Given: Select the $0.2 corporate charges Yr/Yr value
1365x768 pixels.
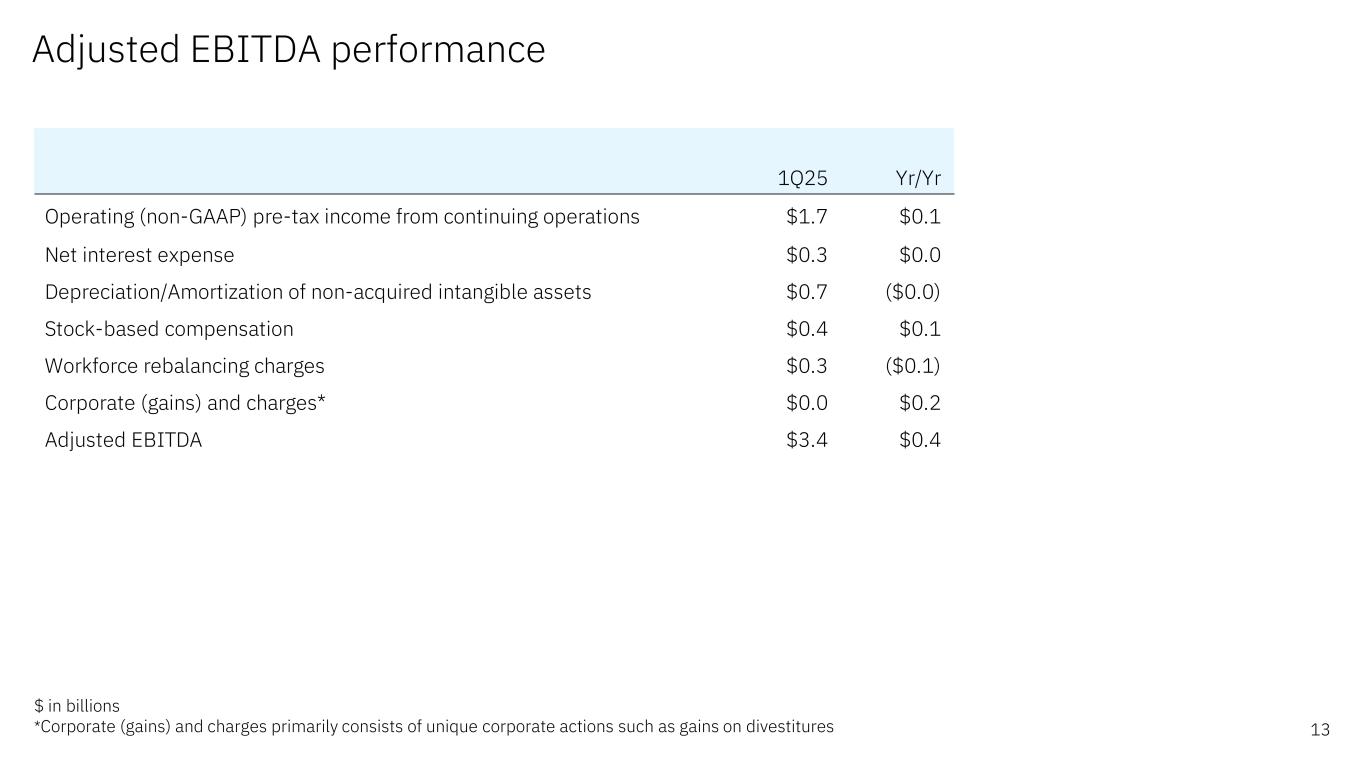Looking at the screenshot, I should tap(919, 403).
